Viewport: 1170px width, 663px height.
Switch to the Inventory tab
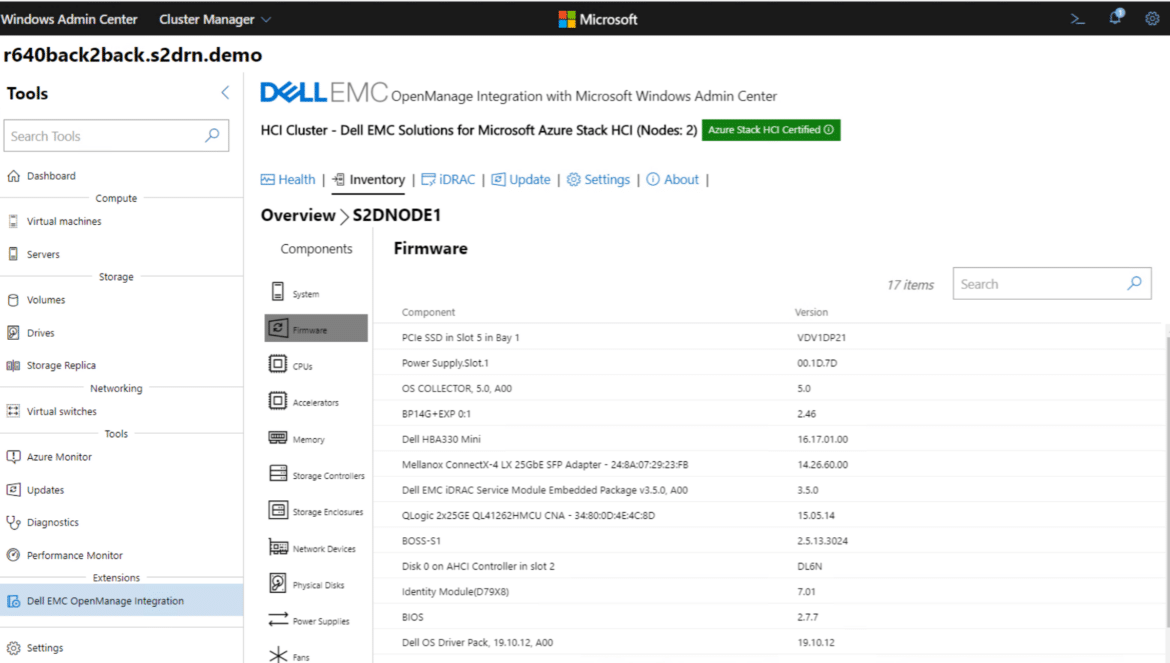pos(369,180)
